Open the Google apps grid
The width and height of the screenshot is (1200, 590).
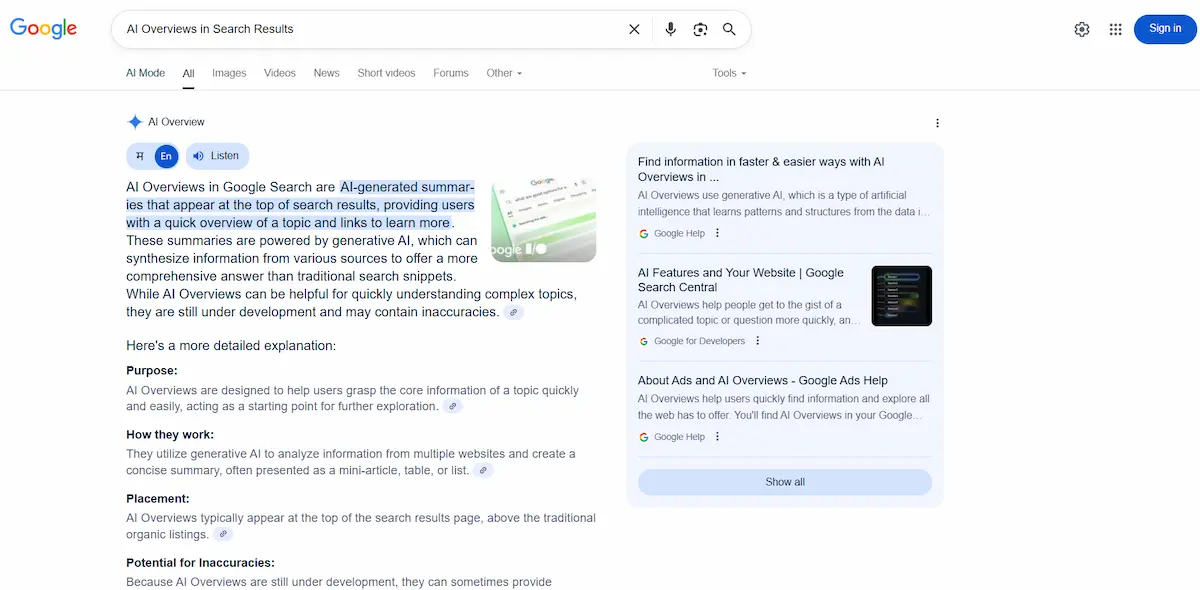coord(1115,29)
